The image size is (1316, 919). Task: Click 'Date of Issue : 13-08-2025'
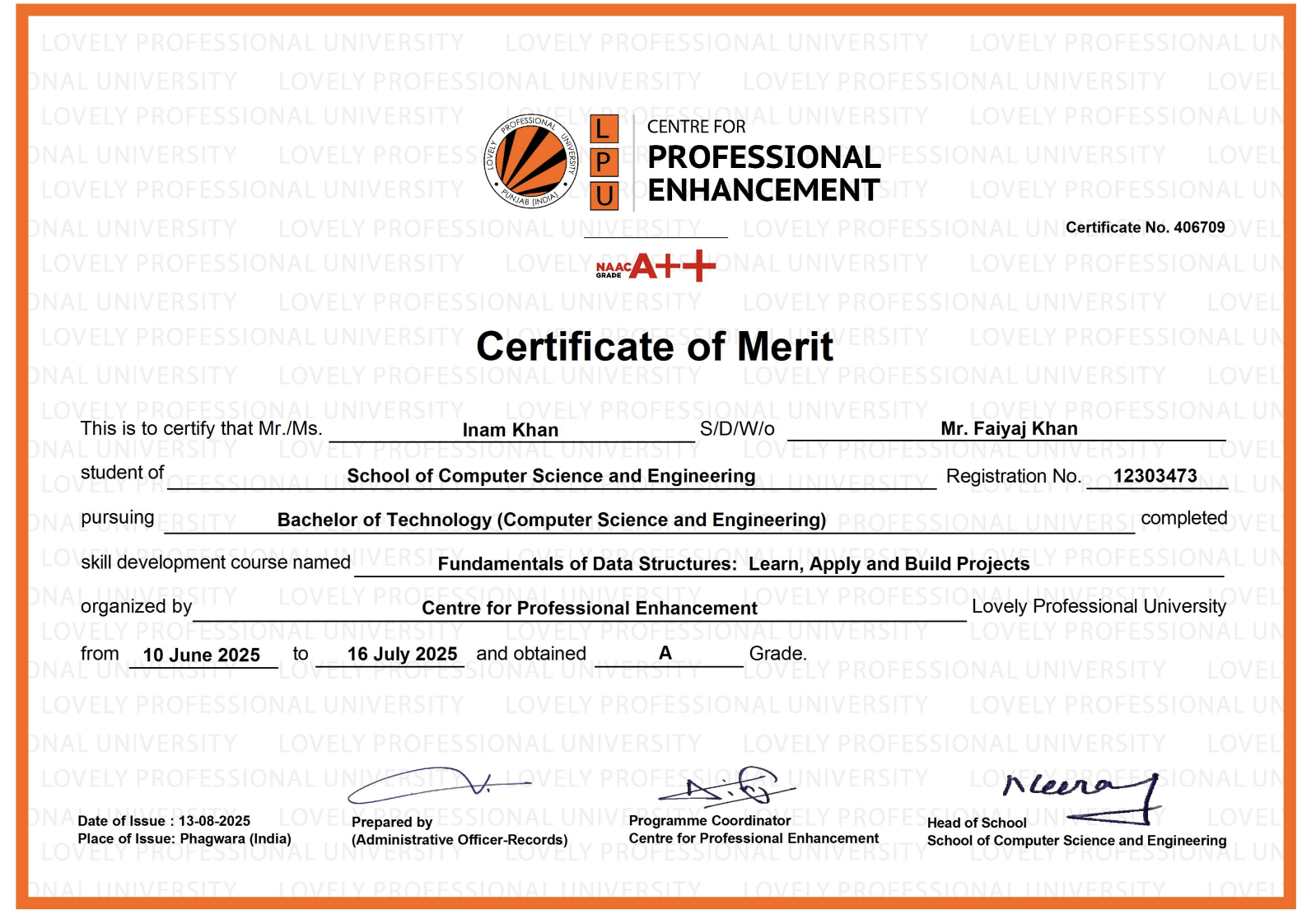(x=164, y=821)
